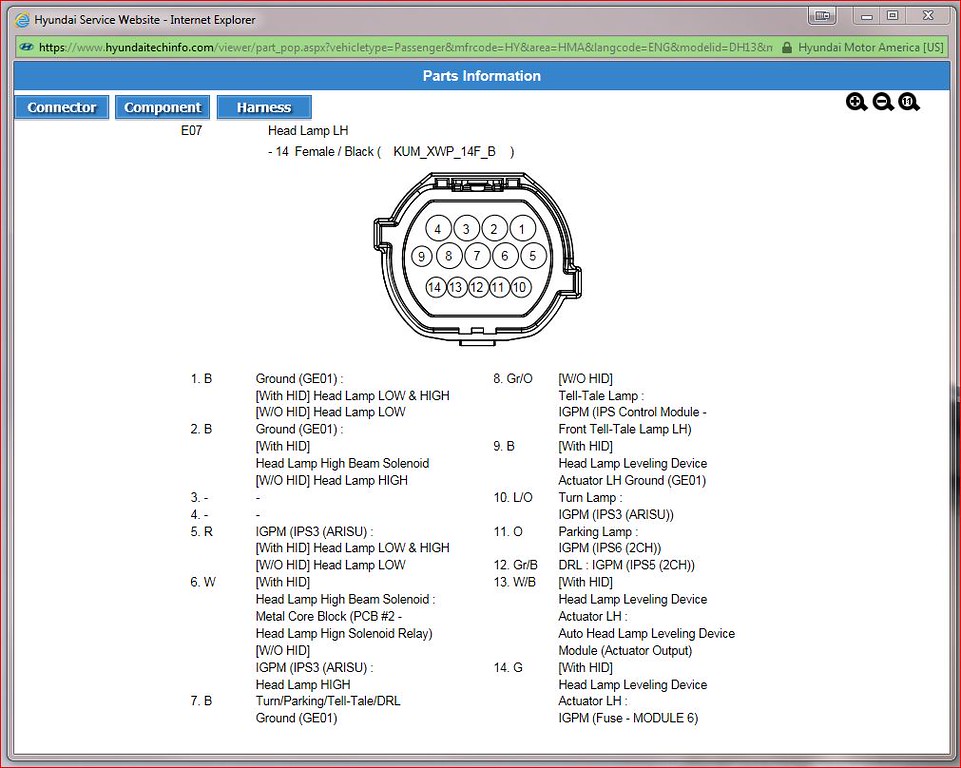Switch to the Component tab
Screen dimensions: 961x768
162,107
